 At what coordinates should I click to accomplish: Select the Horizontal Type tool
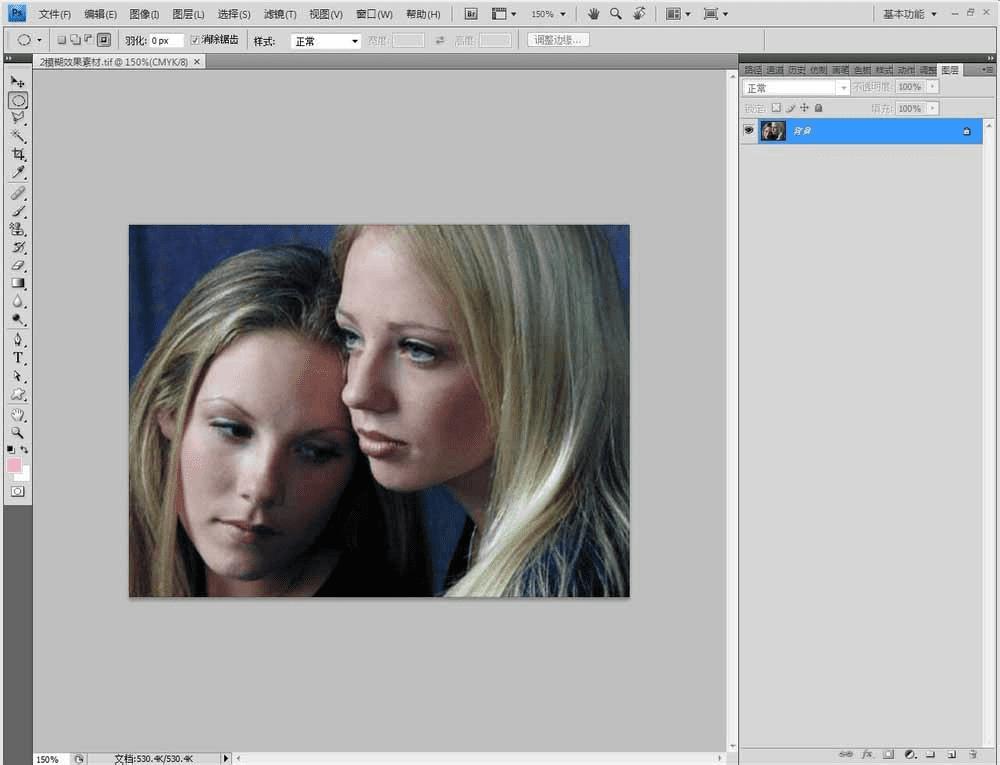pyautogui.click(x=18, y=358)
